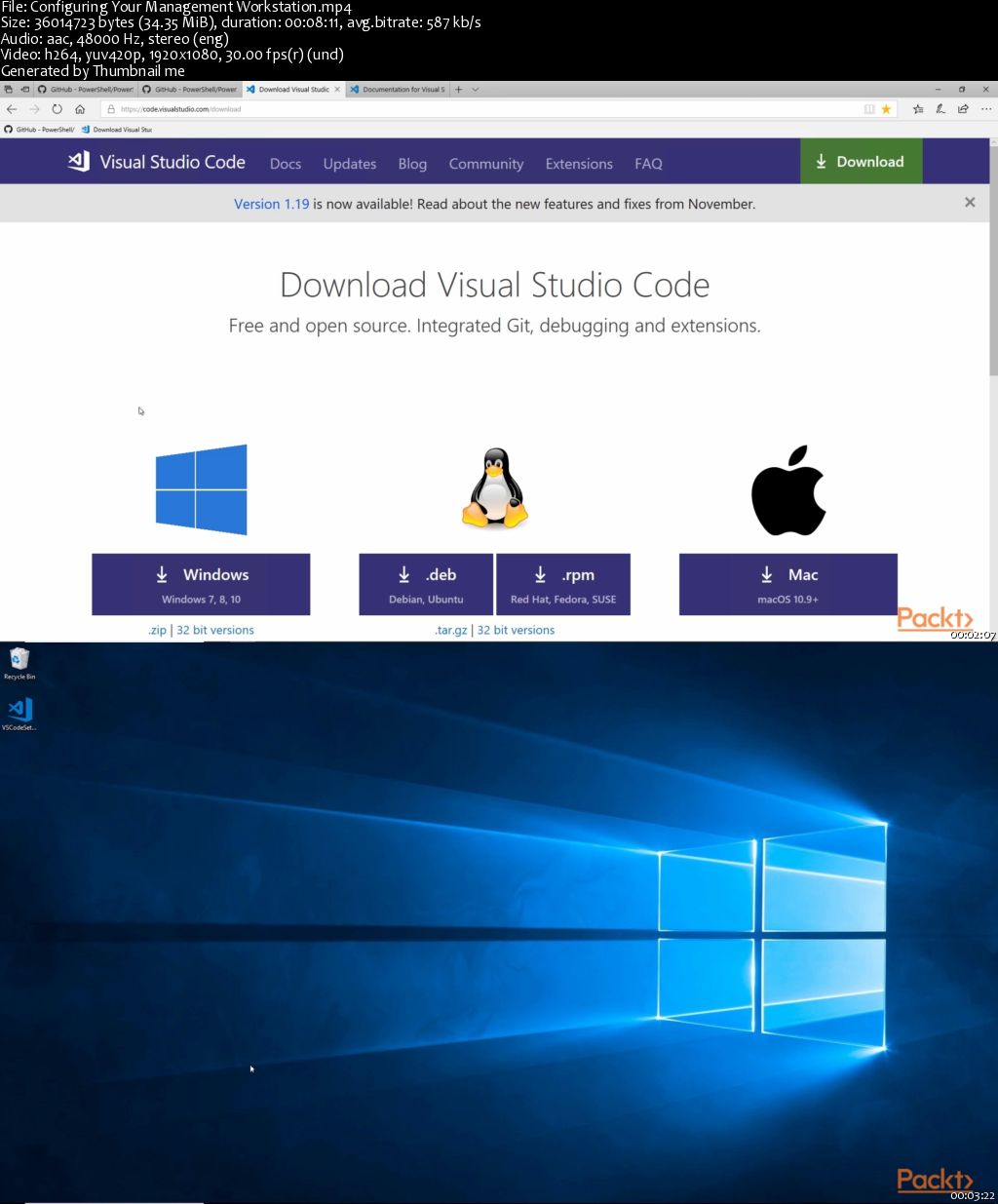
Task: Dismiss the version announcement banner
Action: tap(970, 203)
